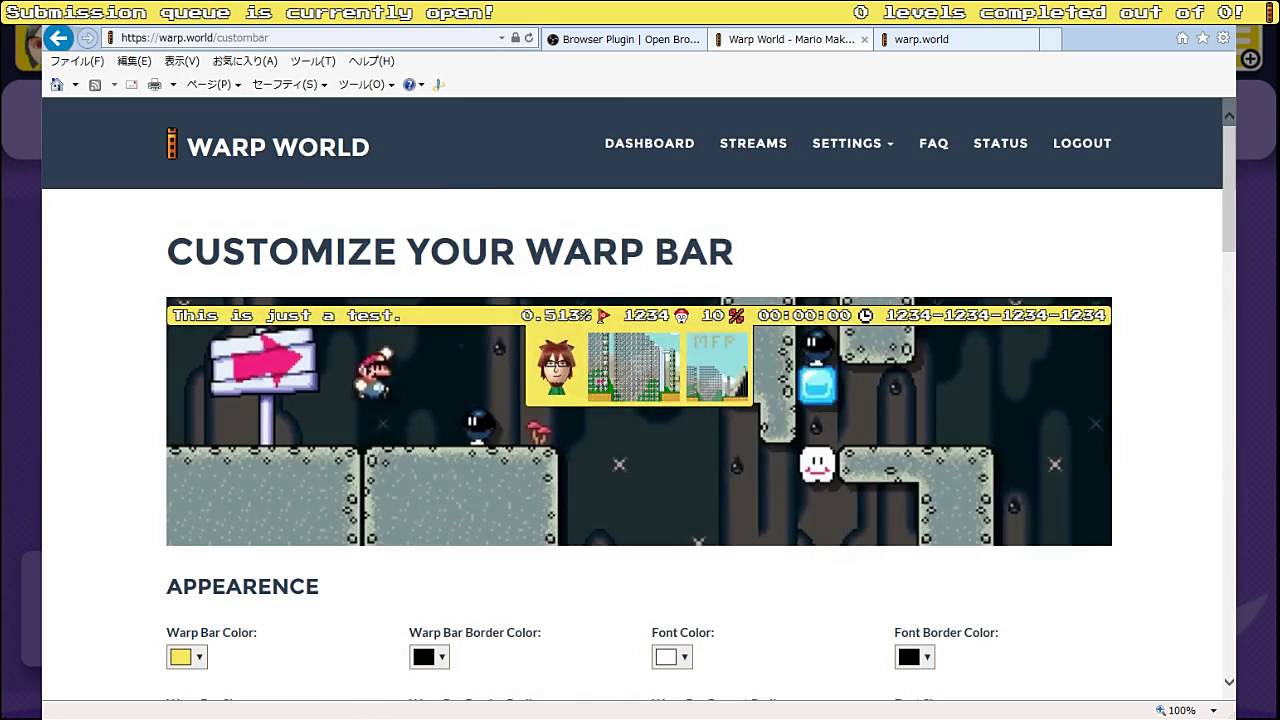Image resolution: width=1280 pixels, height=720 pixels.
Task: Click the gear tools icon at top right
Action: (x=1222, y=38)
